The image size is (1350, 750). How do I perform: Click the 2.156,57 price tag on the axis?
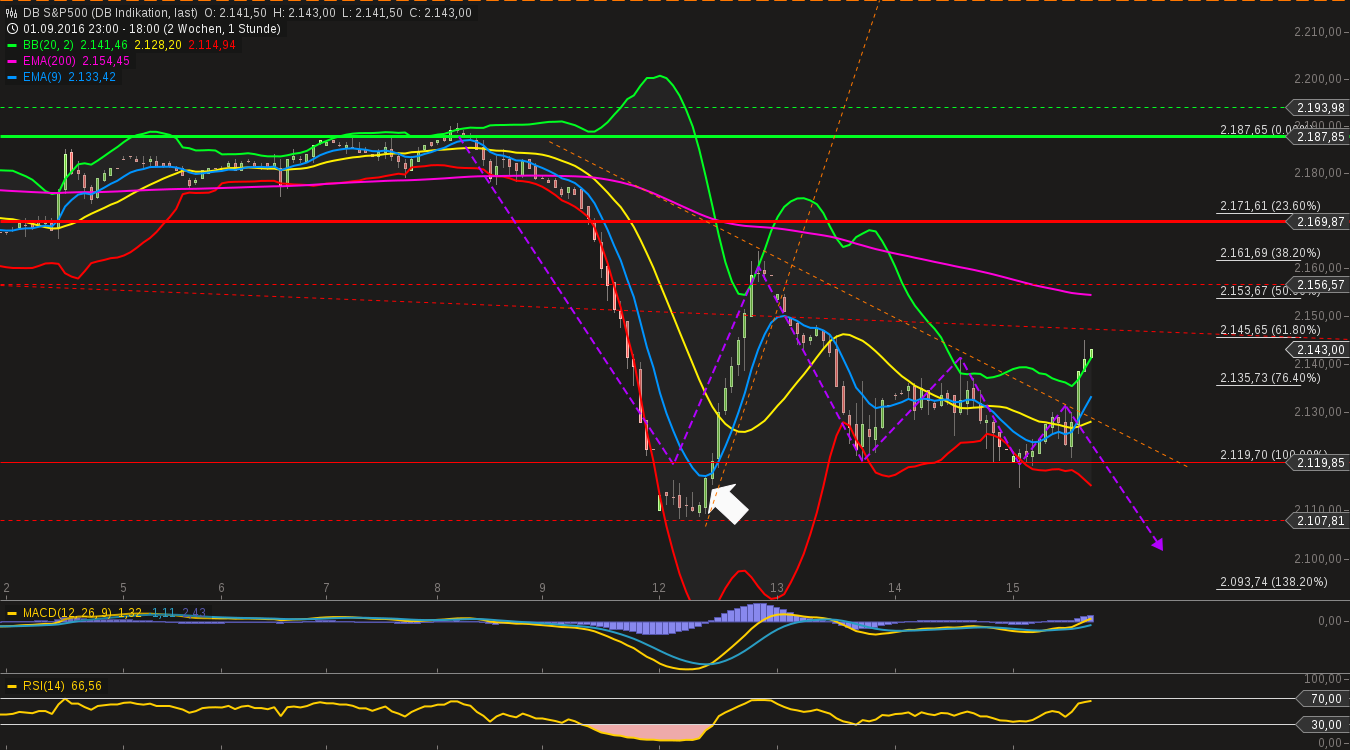tap(1315, 285)
